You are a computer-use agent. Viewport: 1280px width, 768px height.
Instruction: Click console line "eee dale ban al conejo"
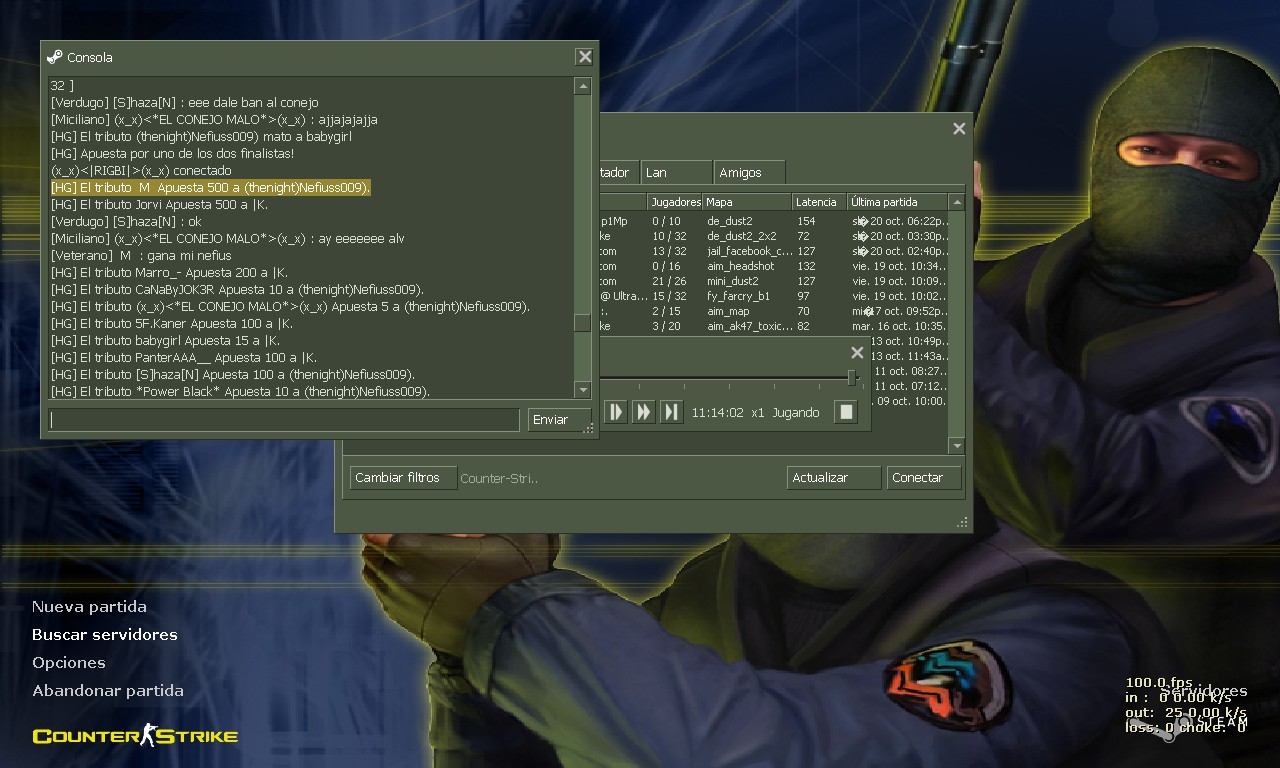point(184,103)
